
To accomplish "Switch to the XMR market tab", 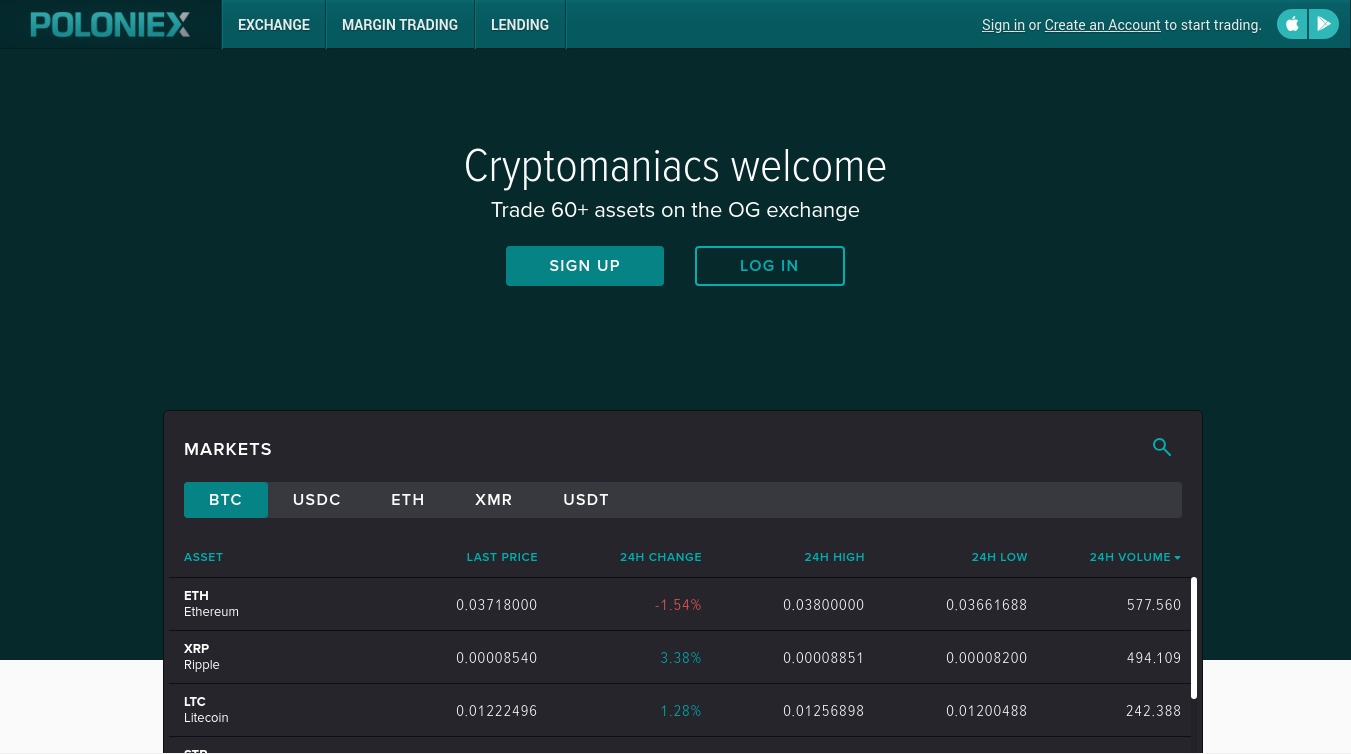I will point(494,500).
